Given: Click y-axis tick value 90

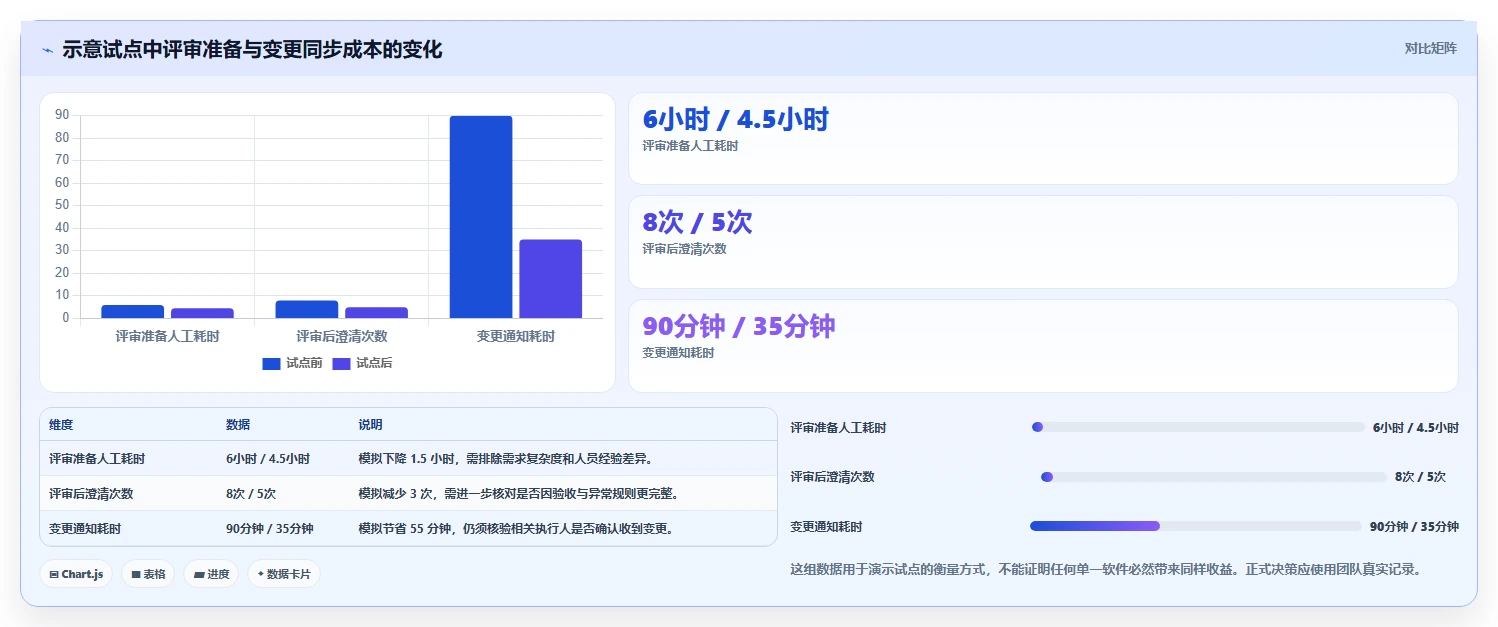Looking at the screenshot, I should coord(62,115).
